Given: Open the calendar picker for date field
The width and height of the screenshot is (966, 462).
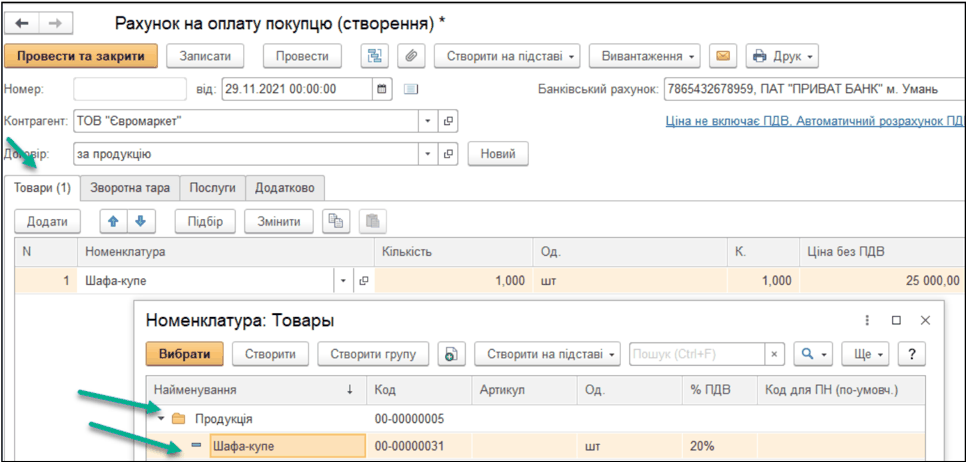Looking at the screenshot, I should [x=381, y=89].
